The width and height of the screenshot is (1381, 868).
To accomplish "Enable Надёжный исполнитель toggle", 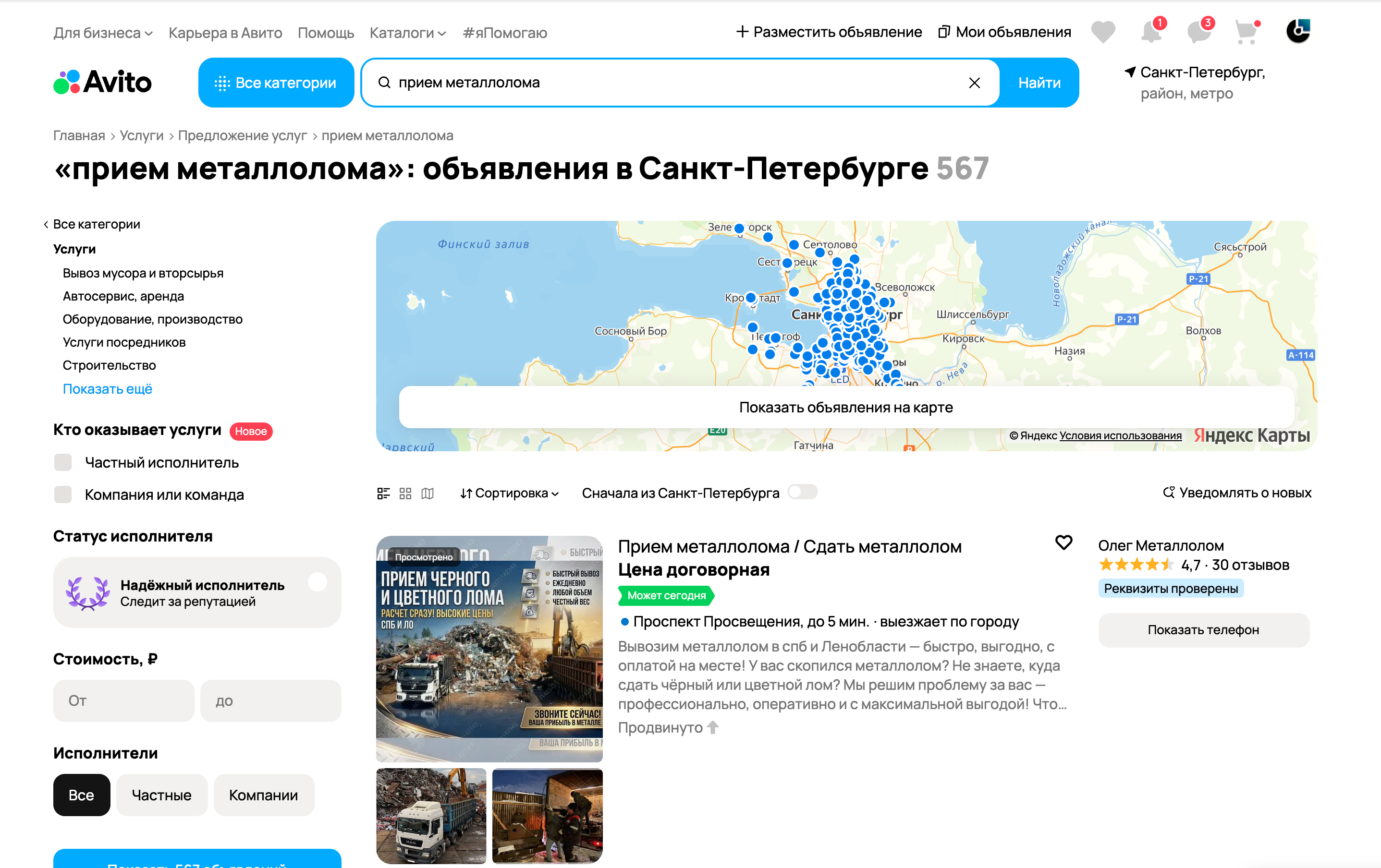I will coord(317,582).
